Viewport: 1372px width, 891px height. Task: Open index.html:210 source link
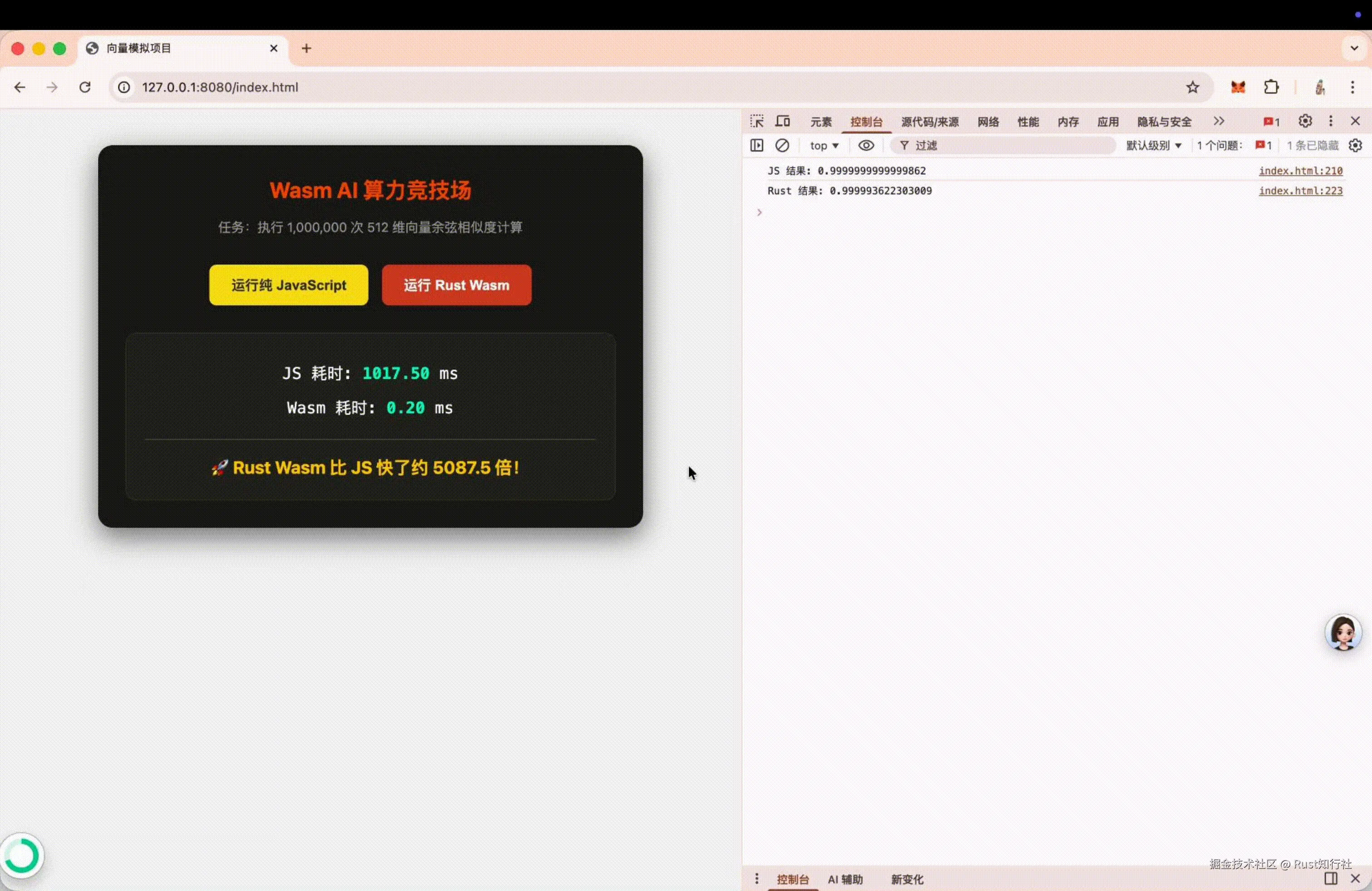click(1301, 171)
